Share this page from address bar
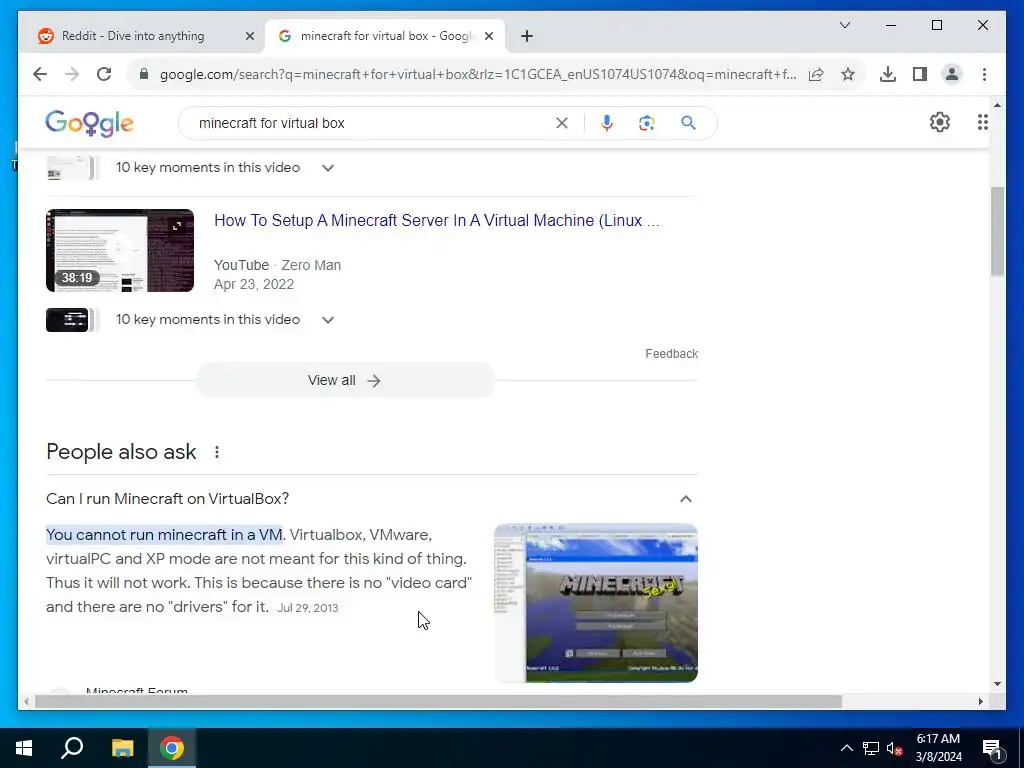1024x768 pixels. [x=816, y=74]
